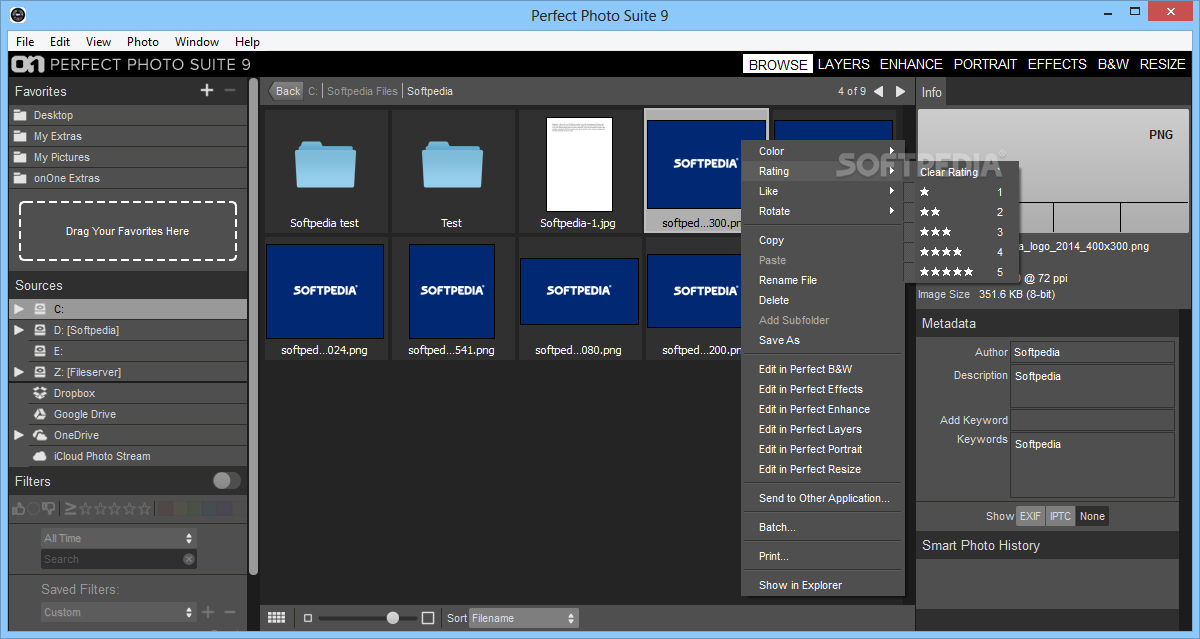Open the Sort Filename dropdown
The height and width of the screenshot is (639, 1200).
[523, 618]
